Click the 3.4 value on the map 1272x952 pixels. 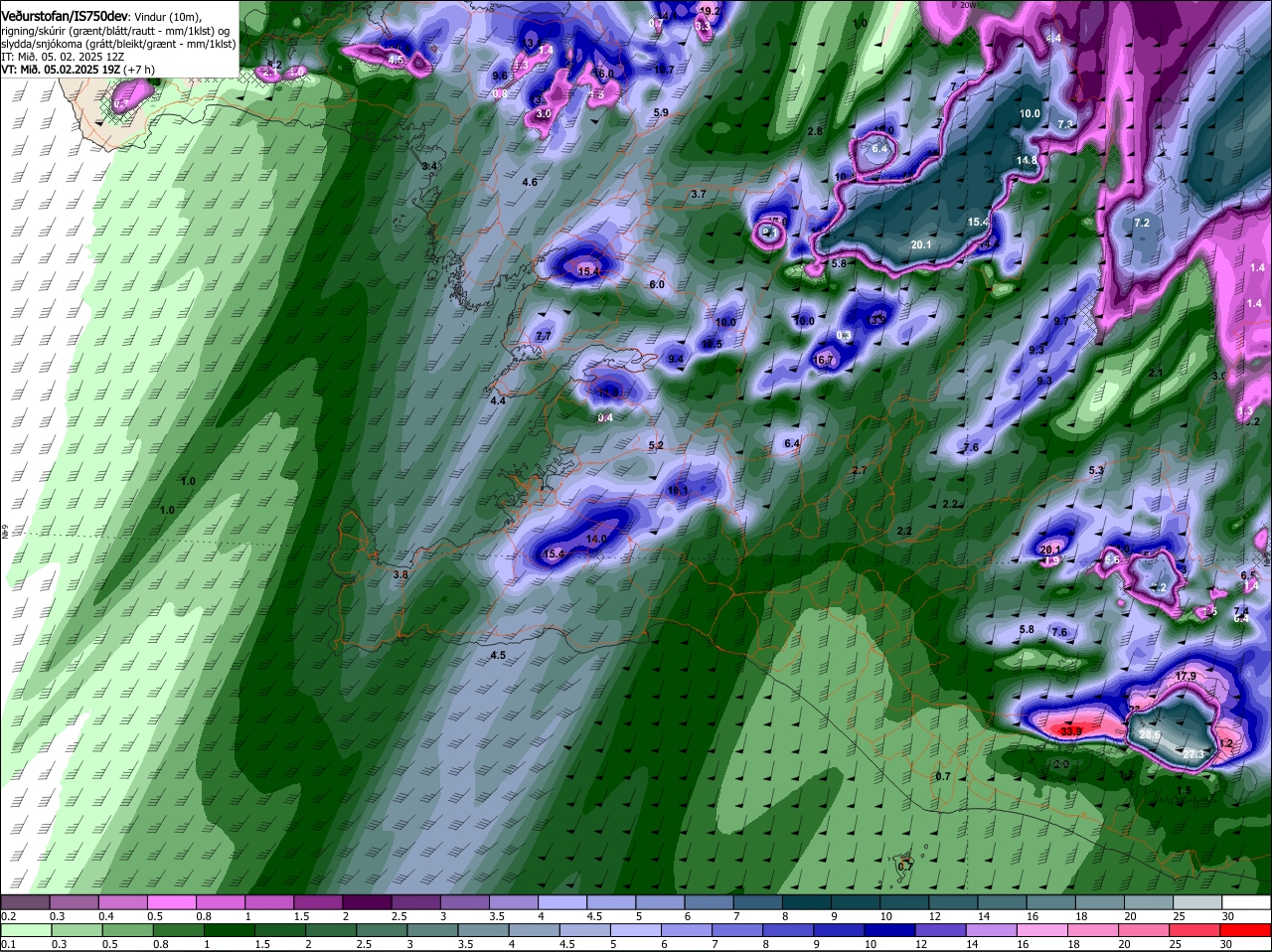coord(429,165)
